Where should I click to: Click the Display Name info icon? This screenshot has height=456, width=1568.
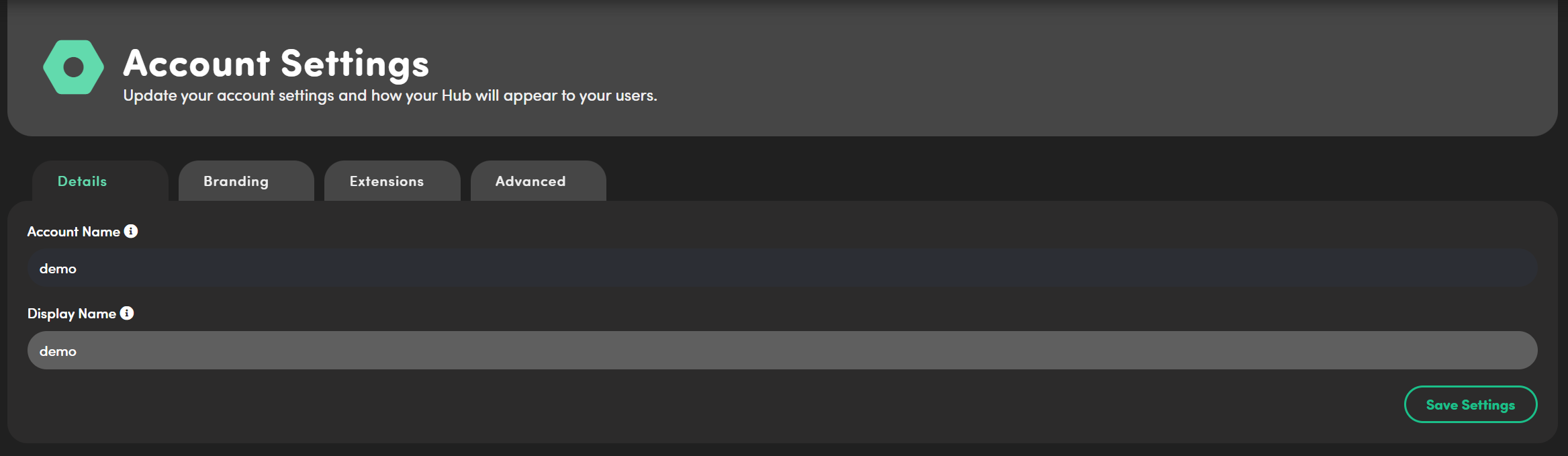pyautogui.click(x=127, y=313)
